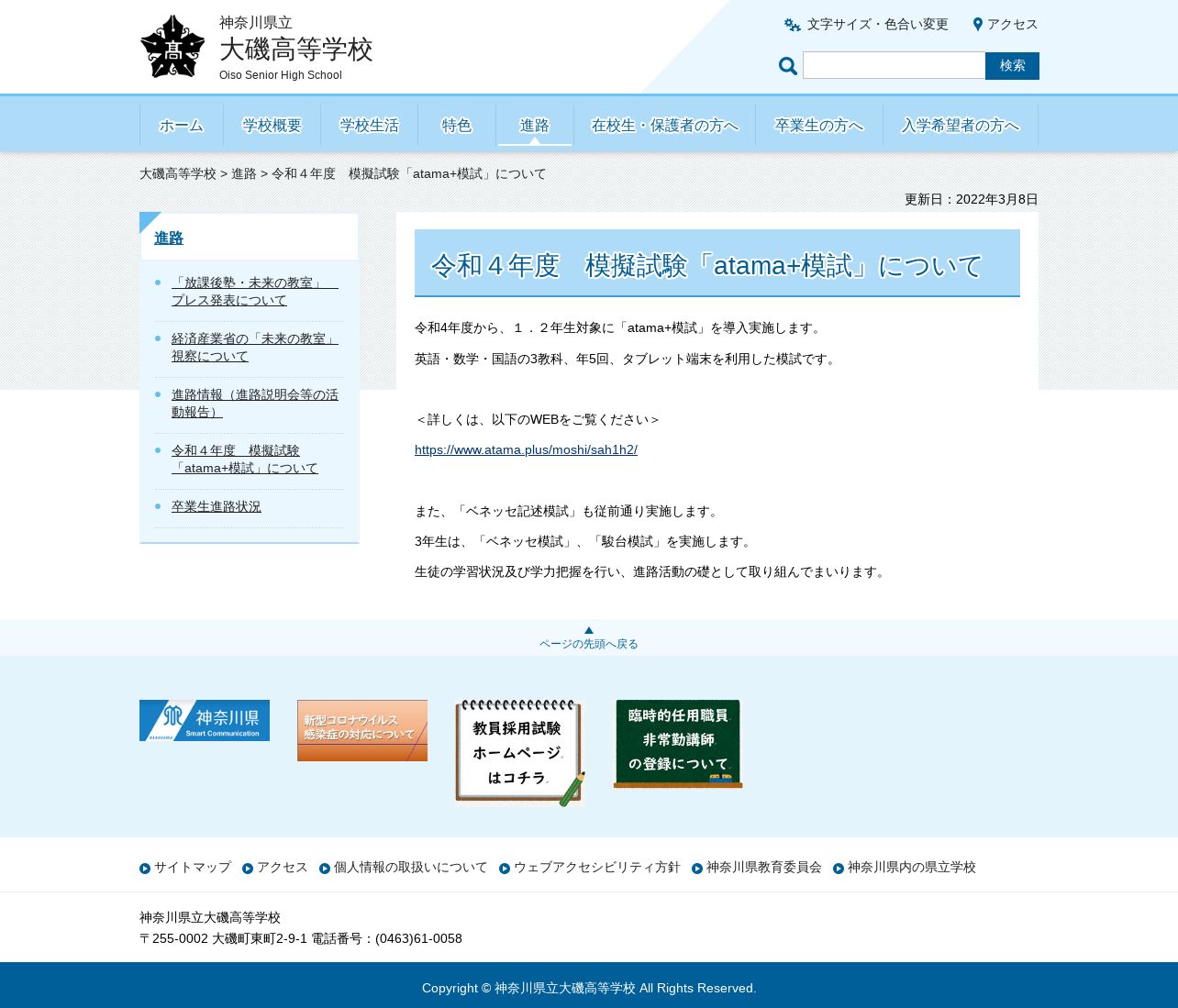Open 神奈川県教育委員会 footer link
This screenshot has height=1008, width=1178.
coord(764,868)
